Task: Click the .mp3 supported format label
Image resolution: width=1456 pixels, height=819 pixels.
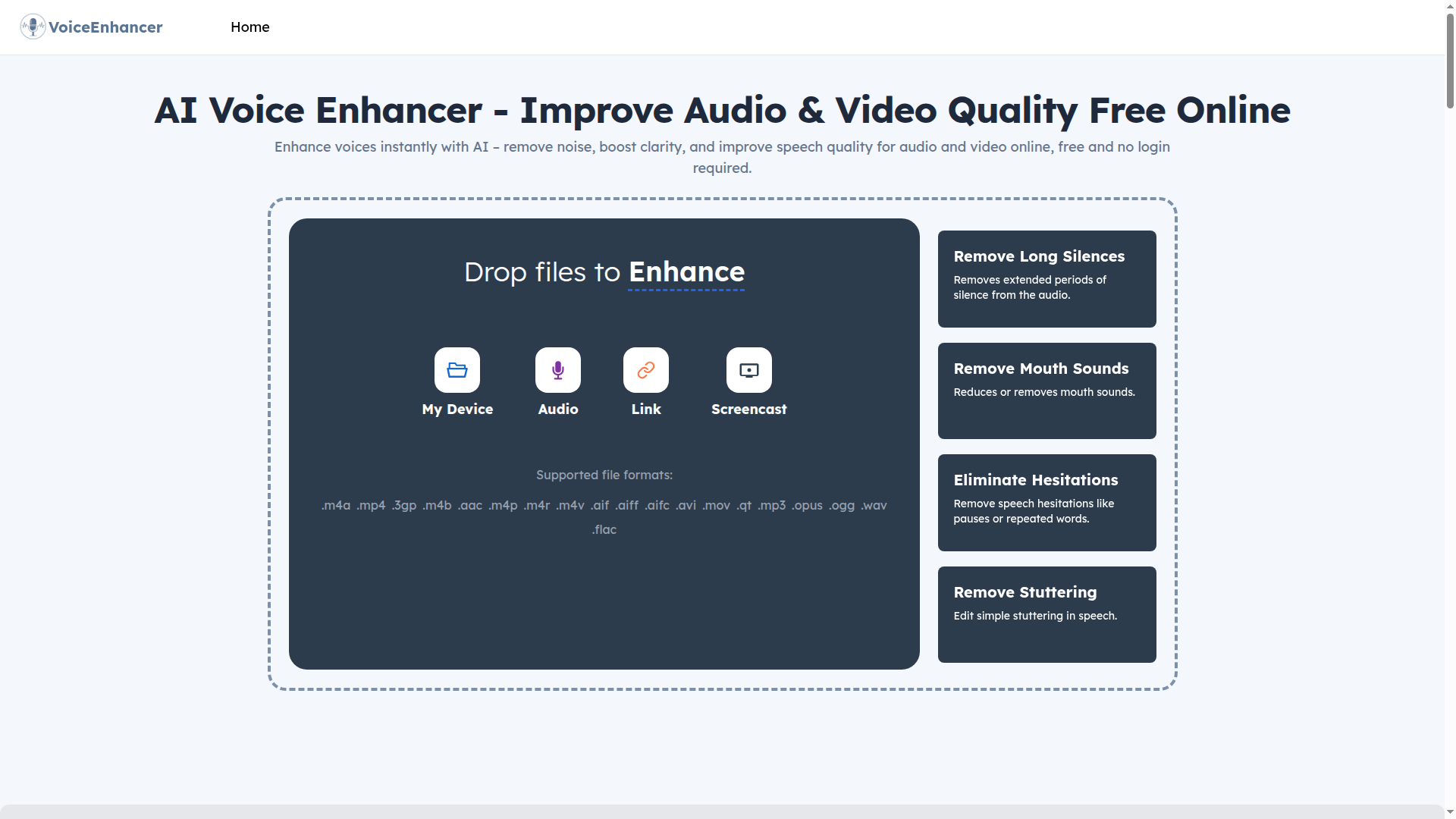Action: coord(772,505)
